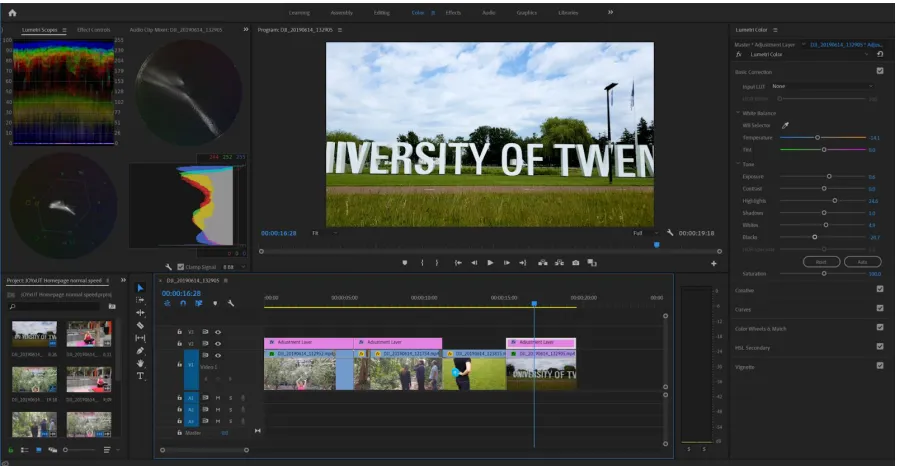The image size is (898, 466).
Task: Click the Auto button in Lumetri Color
Action: [x=862, y=262]
